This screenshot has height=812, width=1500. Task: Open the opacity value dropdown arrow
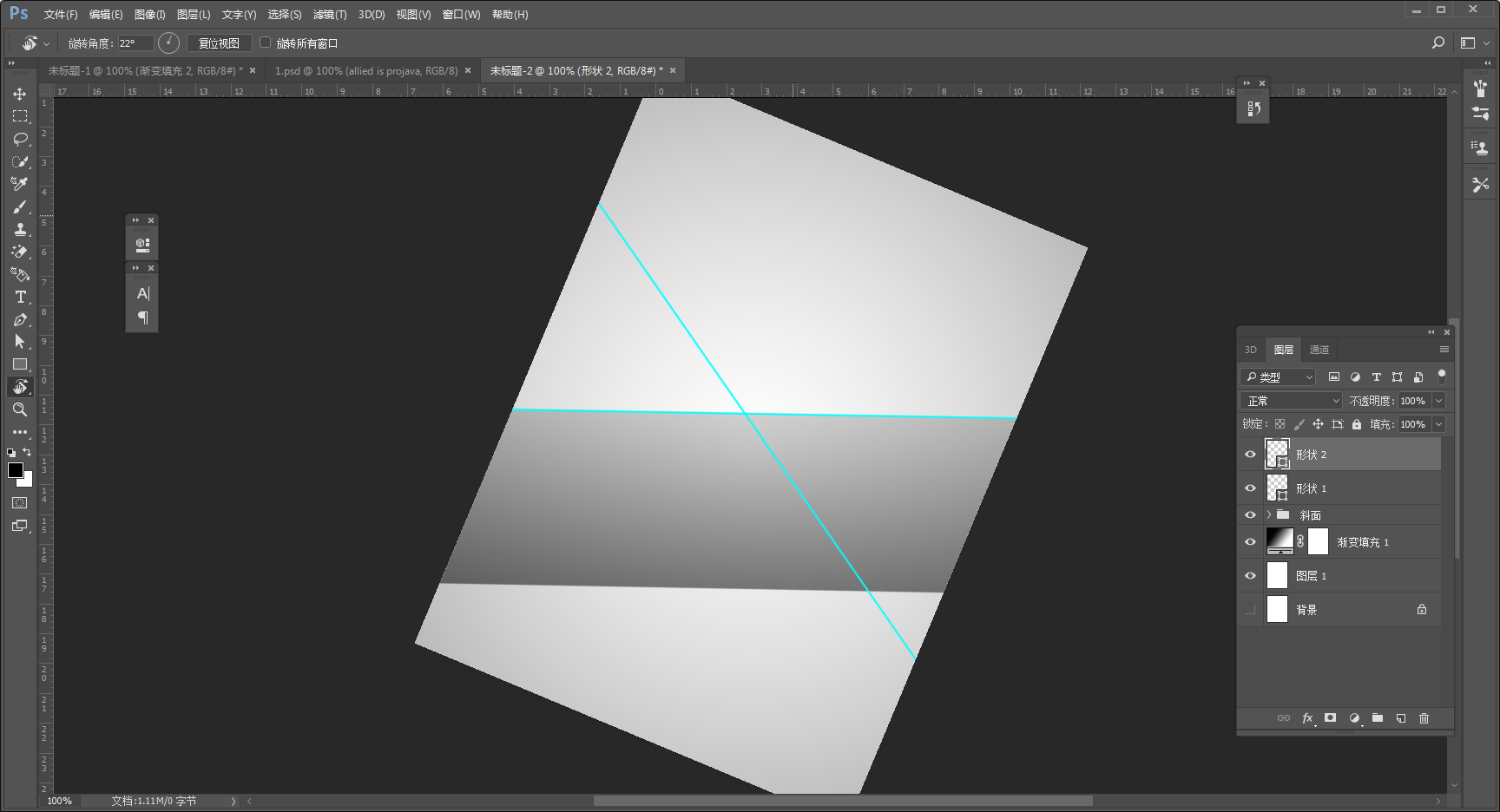(1439, 401)
